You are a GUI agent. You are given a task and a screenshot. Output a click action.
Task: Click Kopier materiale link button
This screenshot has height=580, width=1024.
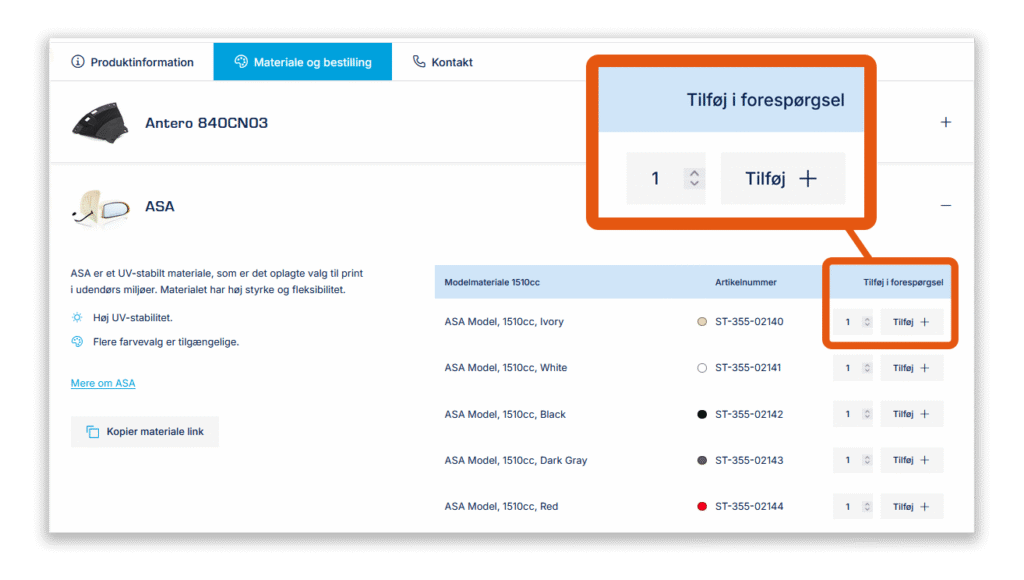tap(145, 431)
